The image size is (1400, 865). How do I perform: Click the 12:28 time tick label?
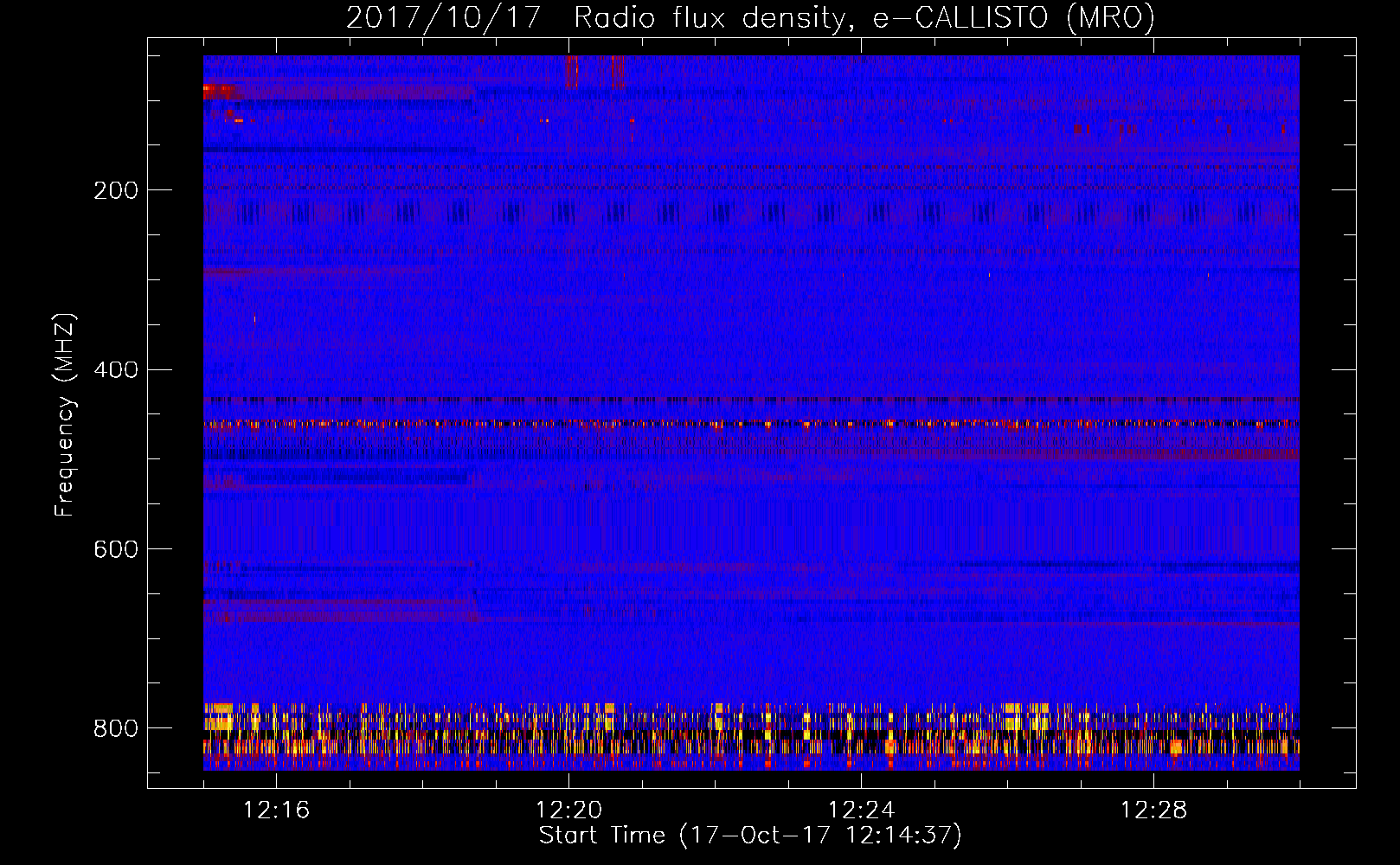coord(1153,811)
